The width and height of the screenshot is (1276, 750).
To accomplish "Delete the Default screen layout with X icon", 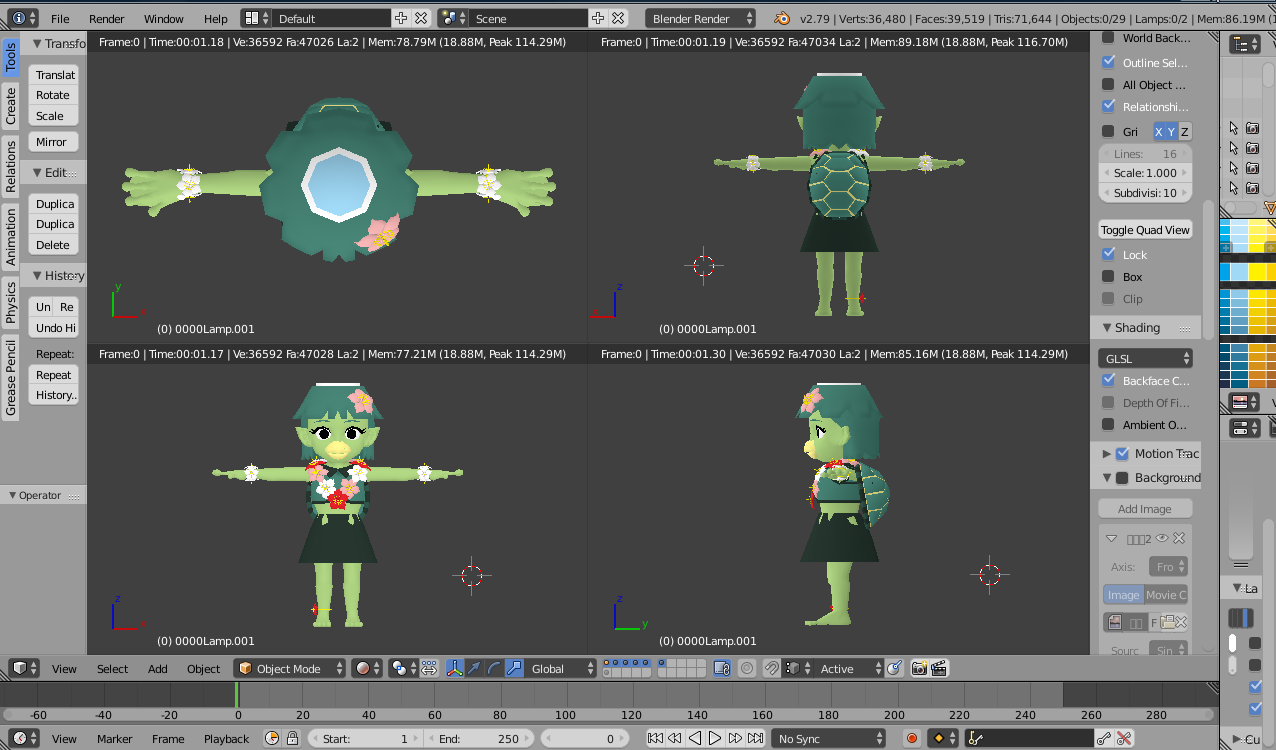I will (421, 18).
